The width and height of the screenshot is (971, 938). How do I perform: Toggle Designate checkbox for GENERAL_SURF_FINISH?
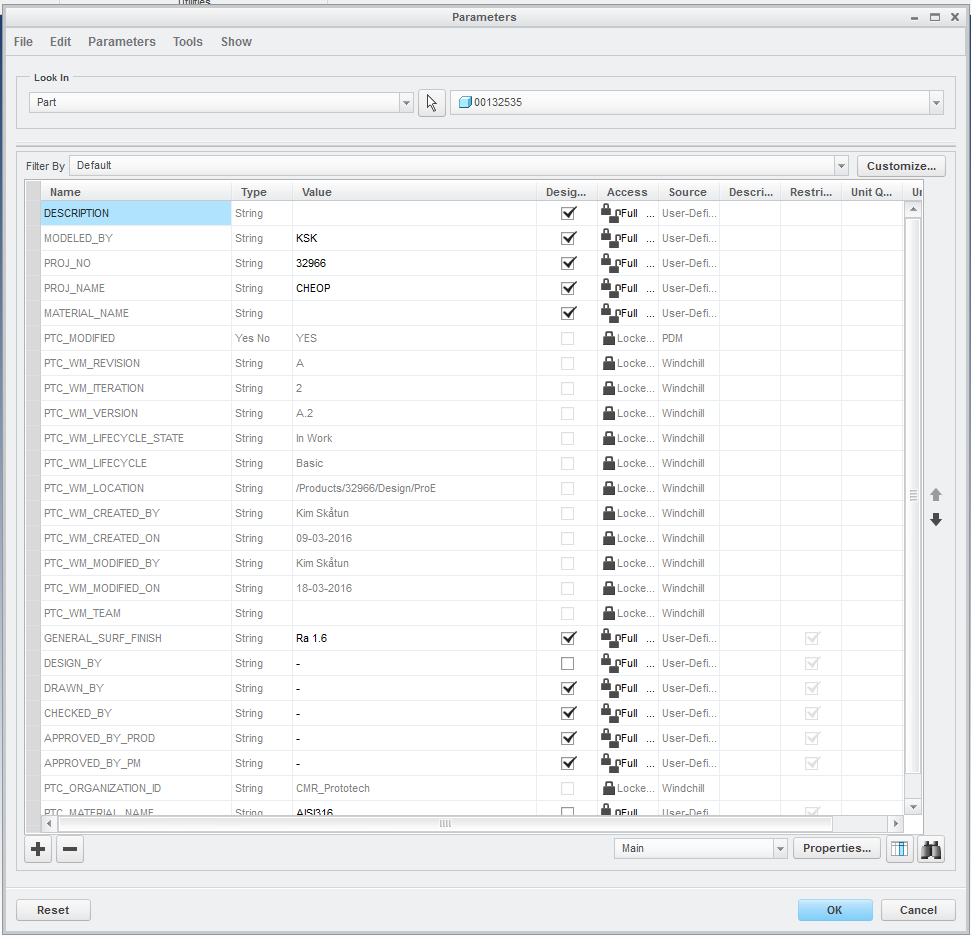click(568, 638)
